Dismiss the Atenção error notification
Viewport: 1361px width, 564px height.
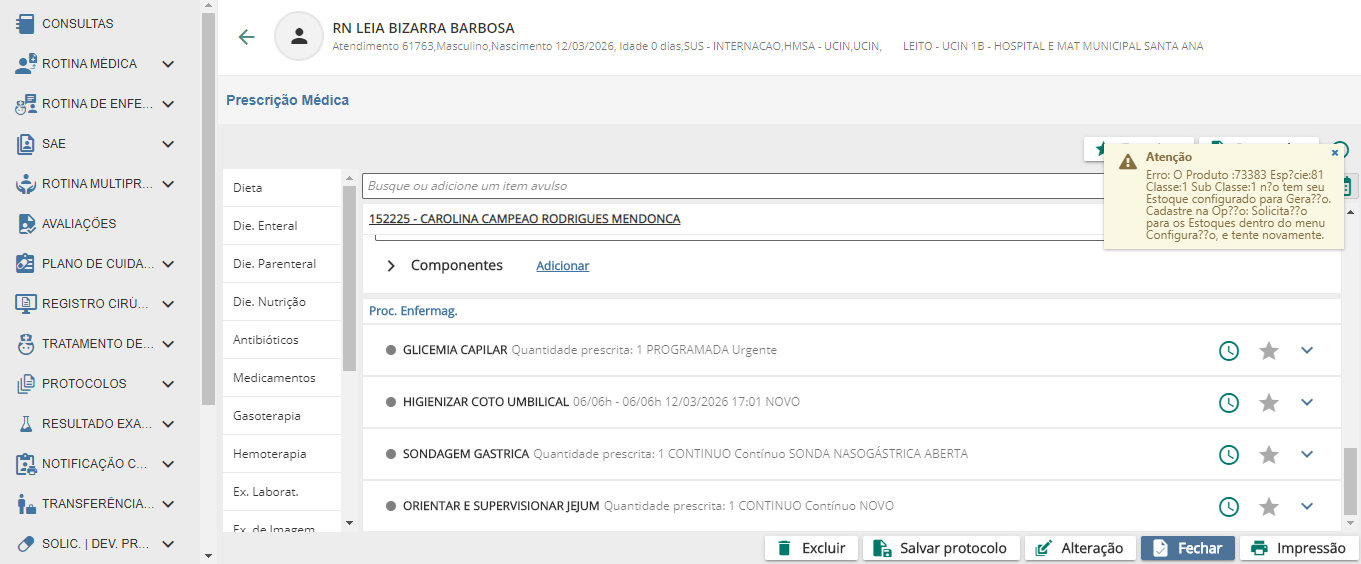[1334, 154]
